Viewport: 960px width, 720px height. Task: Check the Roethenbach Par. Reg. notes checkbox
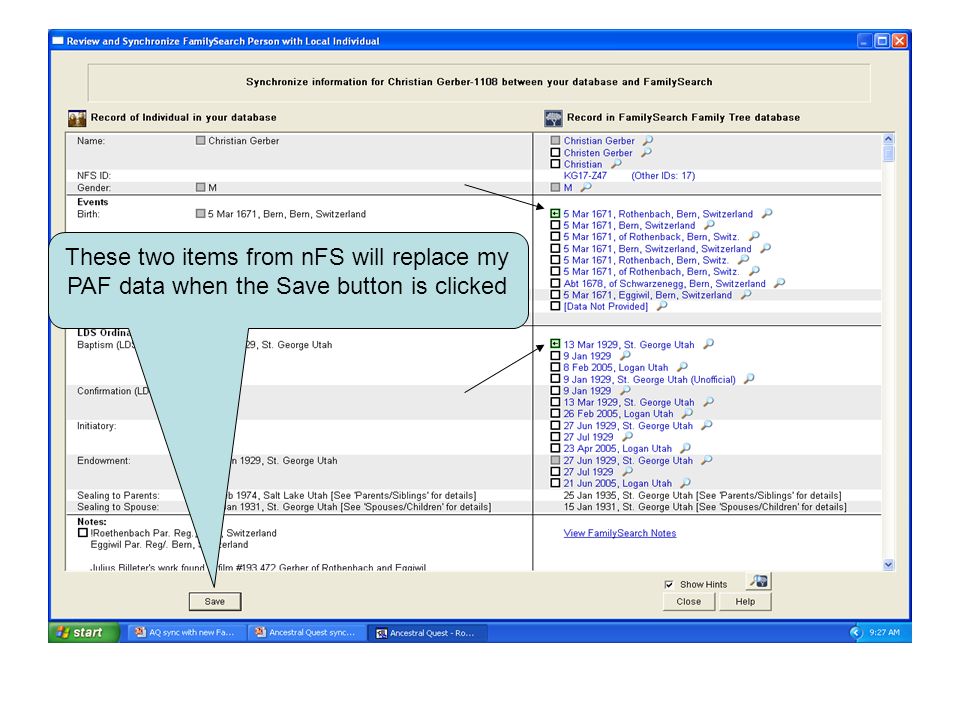click(x=83, y=533)
